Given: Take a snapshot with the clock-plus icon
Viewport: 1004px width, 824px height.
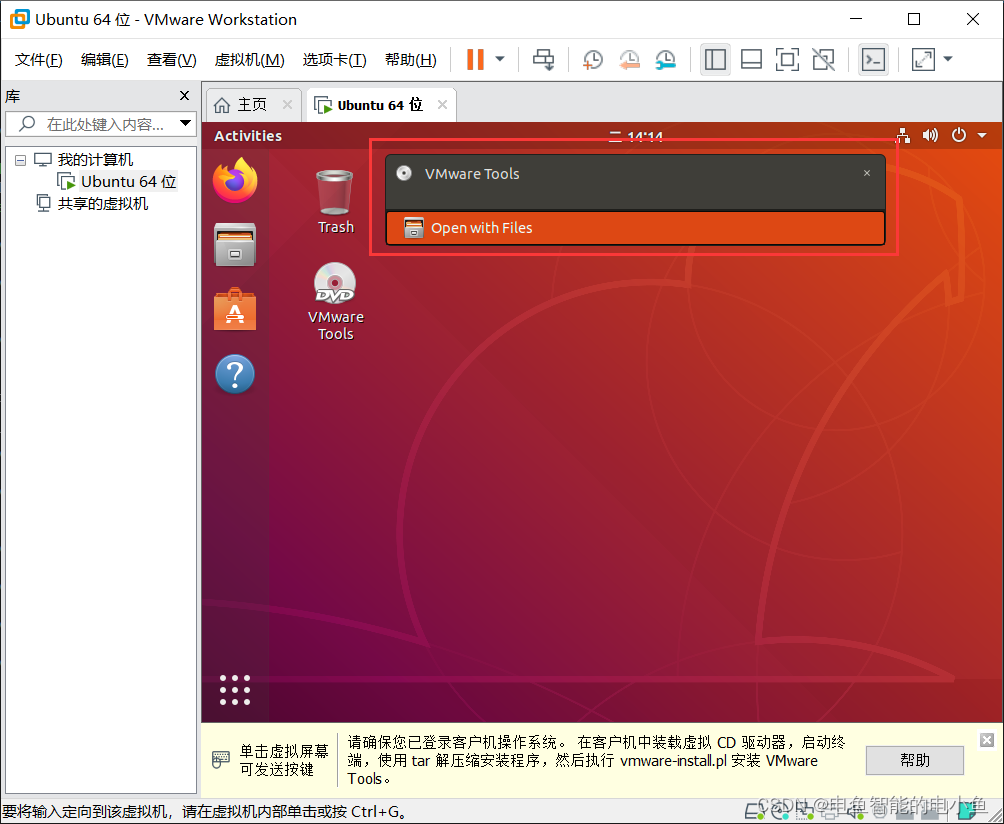Looking at the screenshot, I should 593,60.
